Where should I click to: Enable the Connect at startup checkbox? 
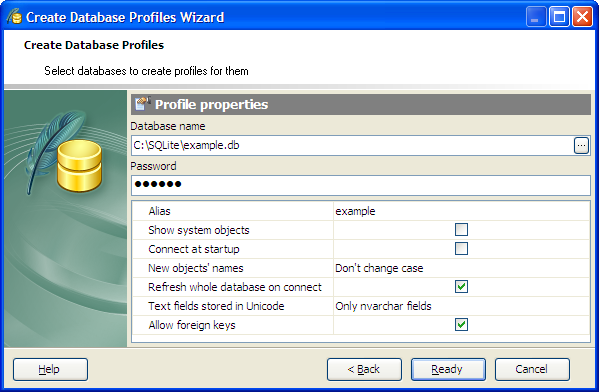(x=461, y=249)
